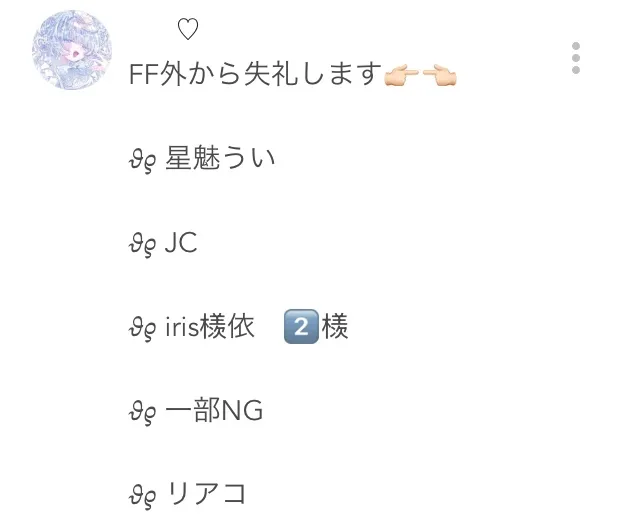Click the word 'iris' in the comment
The width and height of the screenshot is (640, 522).
coord(182,327)
